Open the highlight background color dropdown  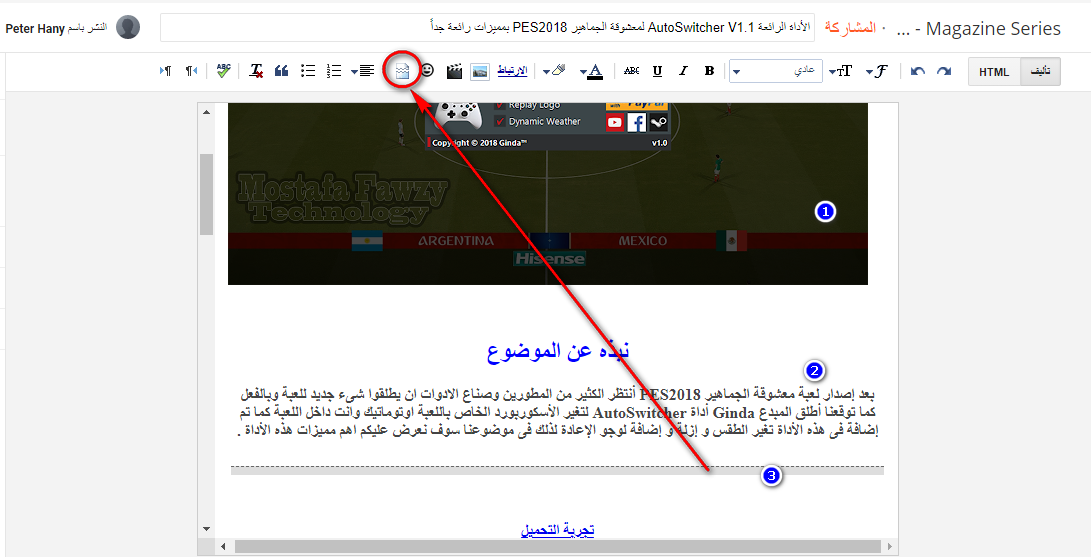[555, 71]
